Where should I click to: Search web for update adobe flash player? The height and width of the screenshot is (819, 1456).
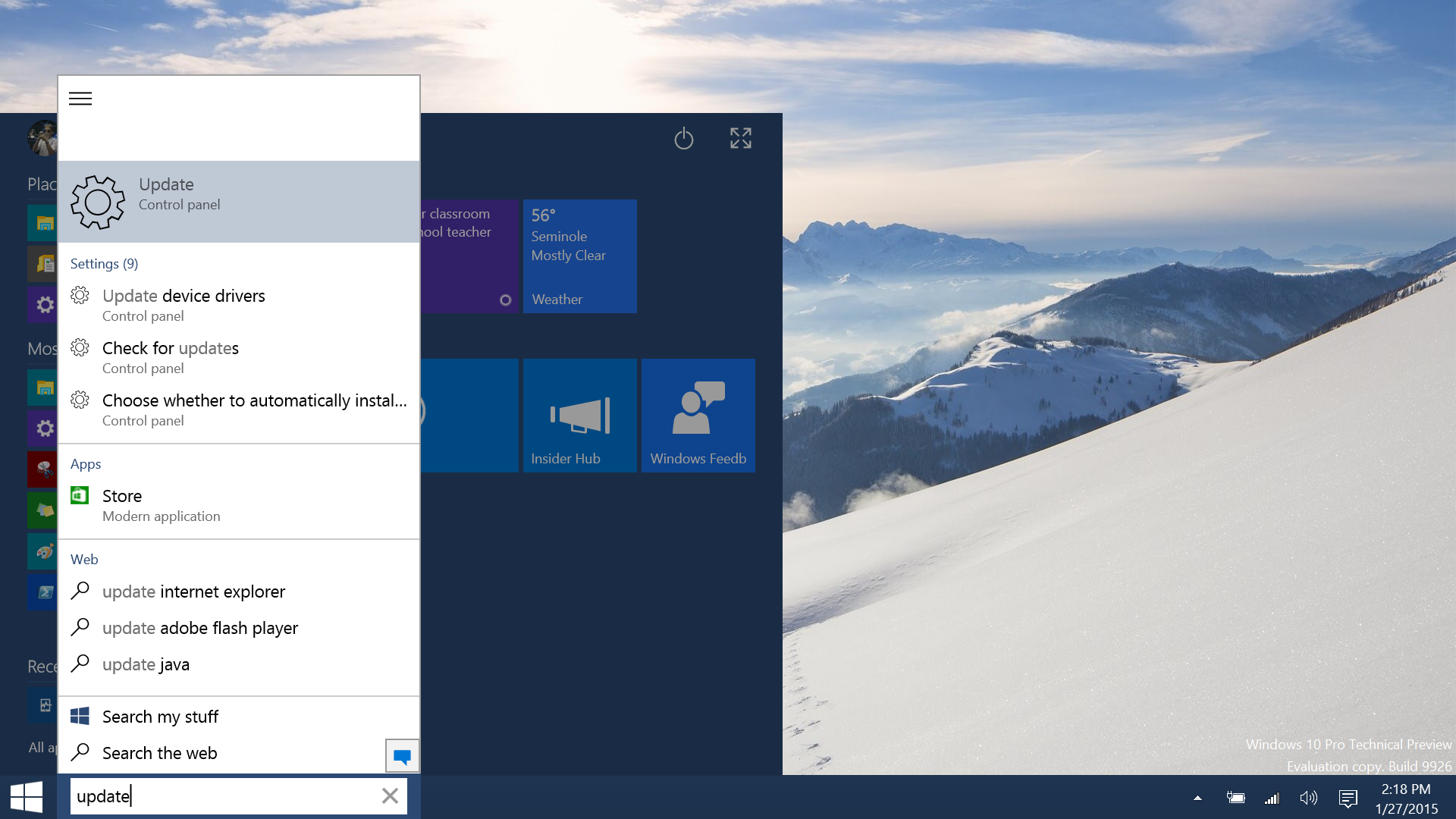[239, 628]
